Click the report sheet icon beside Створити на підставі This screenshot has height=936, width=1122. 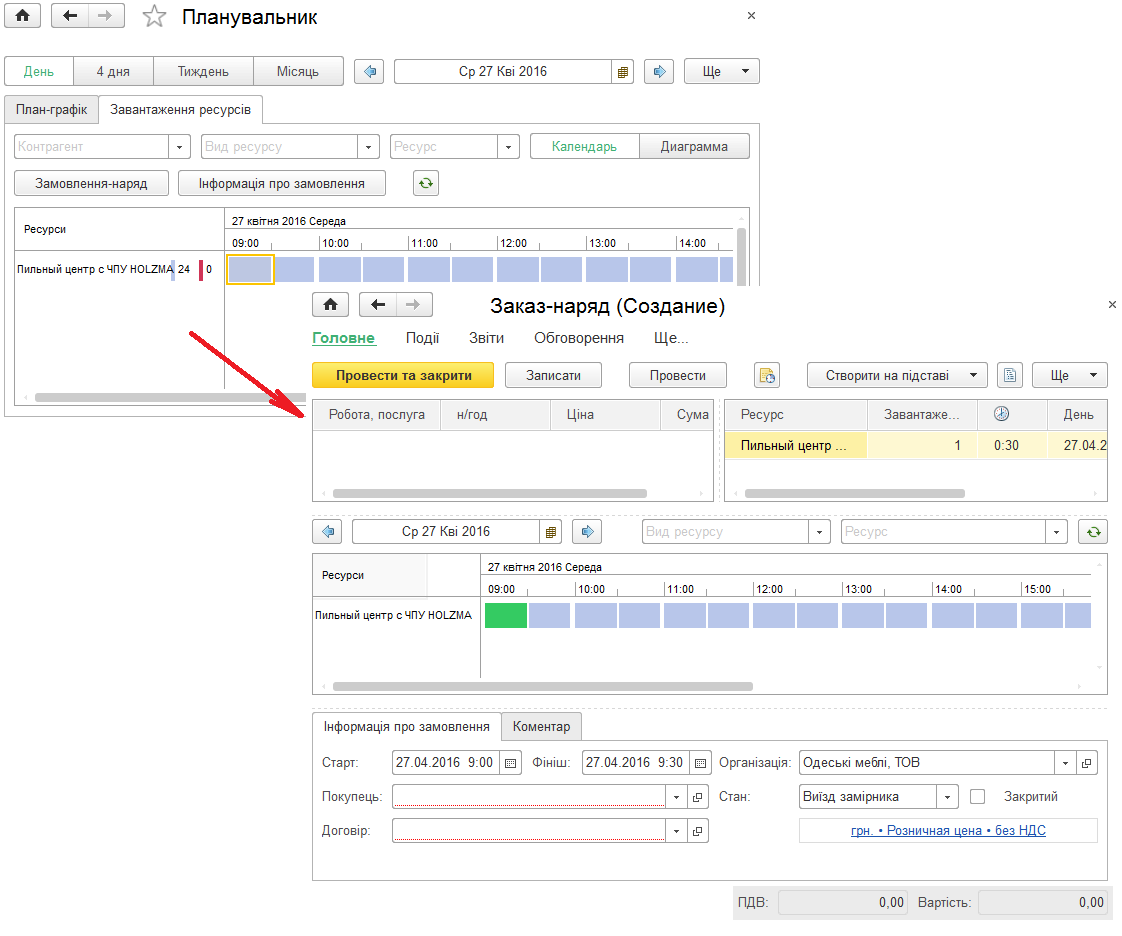pyautogui.click(x=1010, y=375)
